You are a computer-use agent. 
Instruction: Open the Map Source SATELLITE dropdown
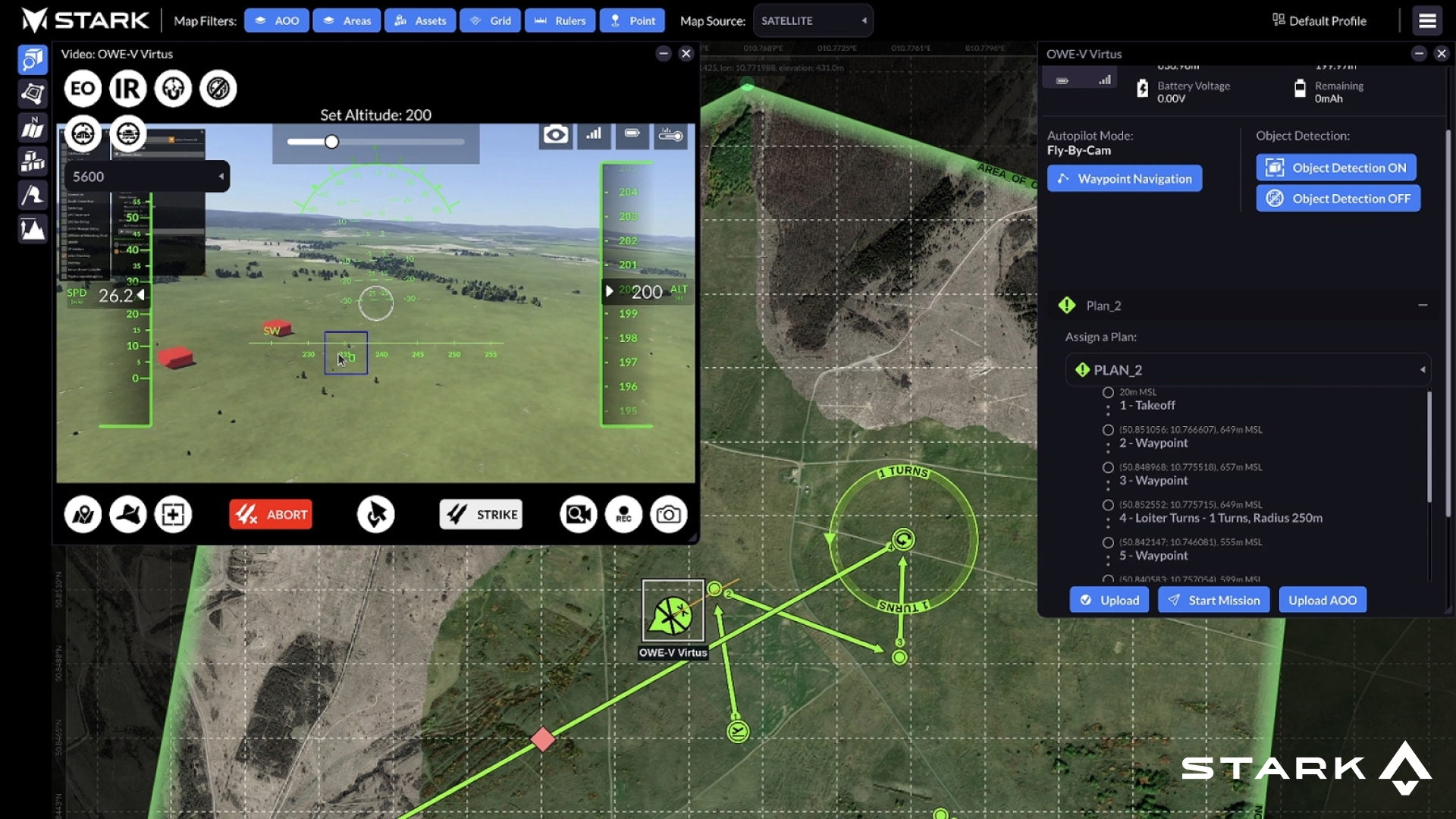[x=813, y=20]
